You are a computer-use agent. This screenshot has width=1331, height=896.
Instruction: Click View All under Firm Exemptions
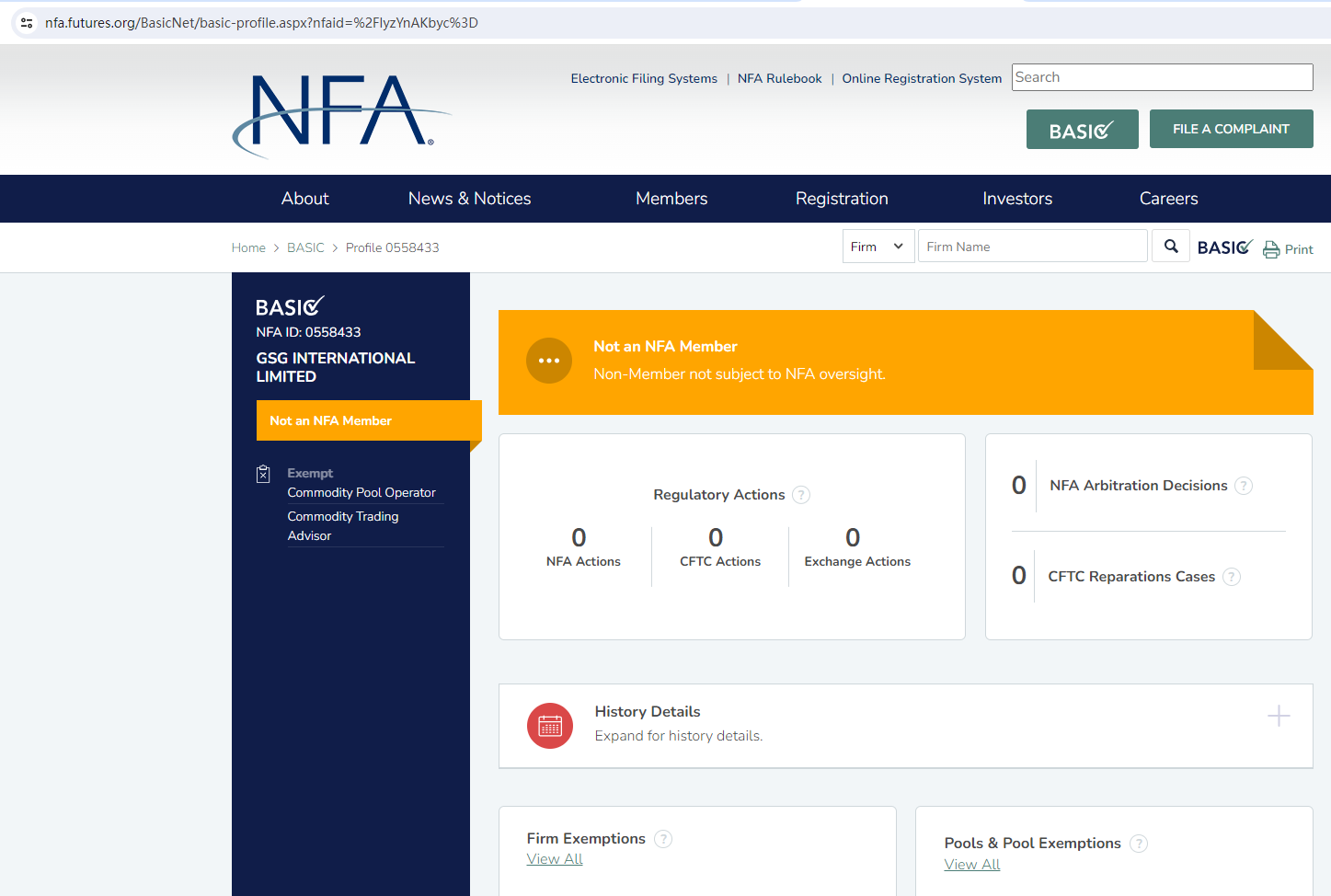click(555, 859)
